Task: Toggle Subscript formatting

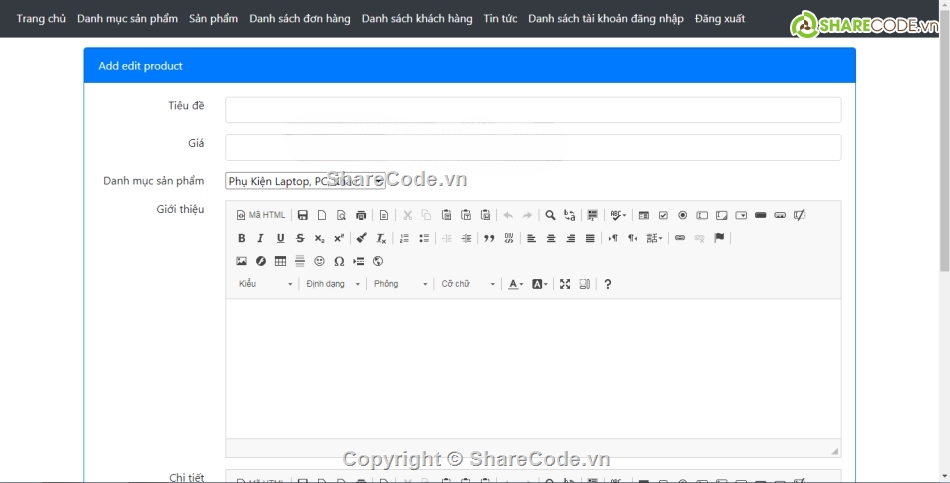Action: [319, 238]
